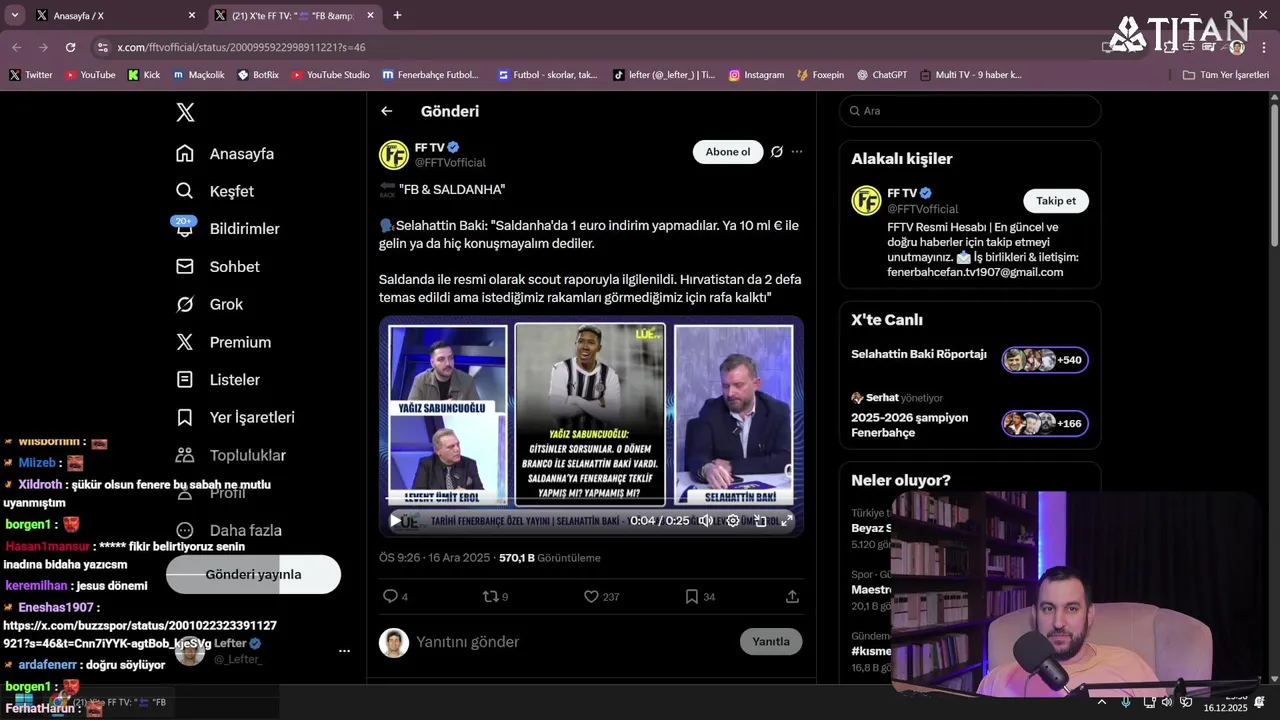This screenshot has height=720, width=1280.
Task: Open Anasayfa in the X sidebar
Action: pyautogui.click(x=225, y=154)
